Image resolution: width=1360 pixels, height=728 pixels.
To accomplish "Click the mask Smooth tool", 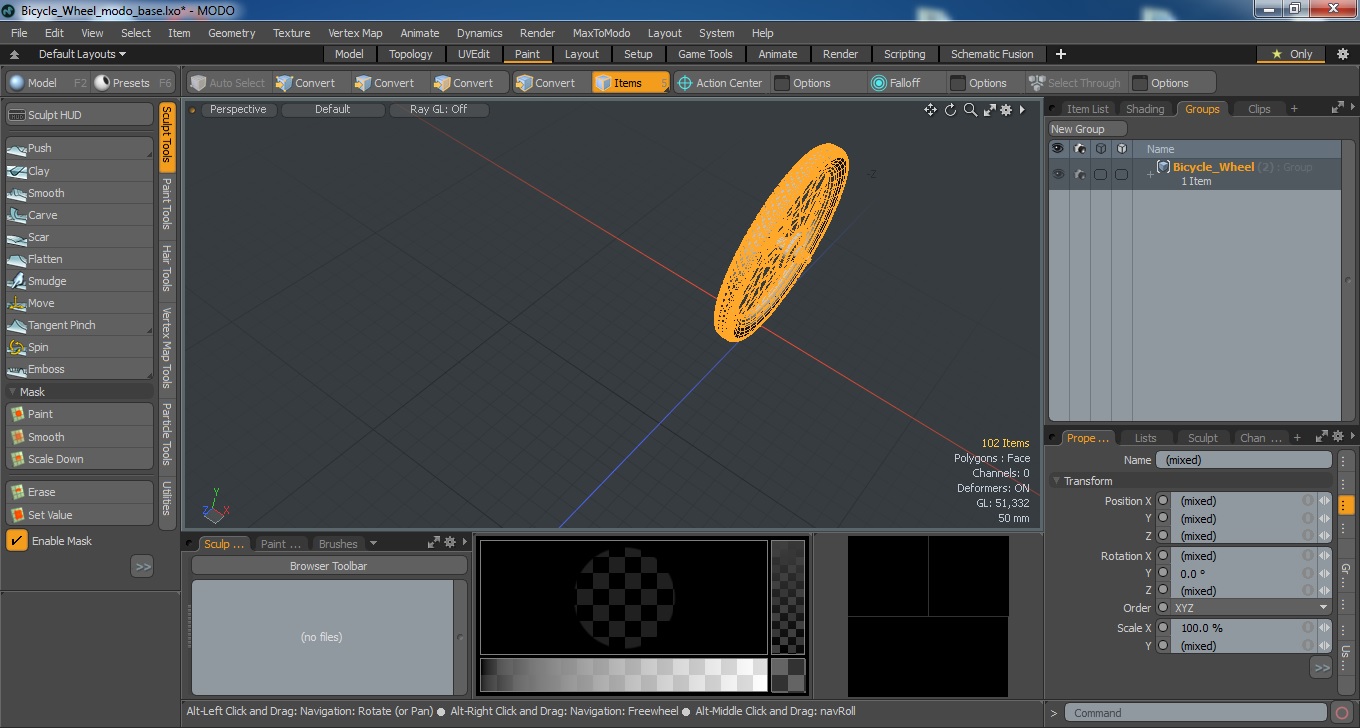I will (x=80, y=437).
